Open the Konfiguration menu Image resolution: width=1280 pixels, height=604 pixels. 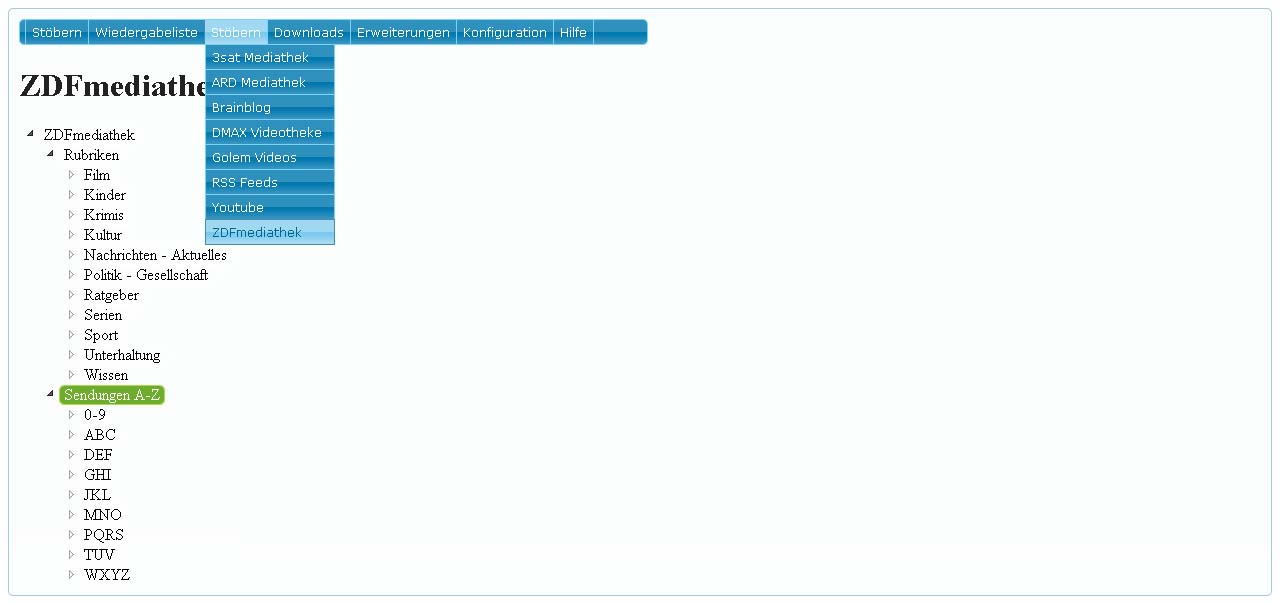click(504, 33)
